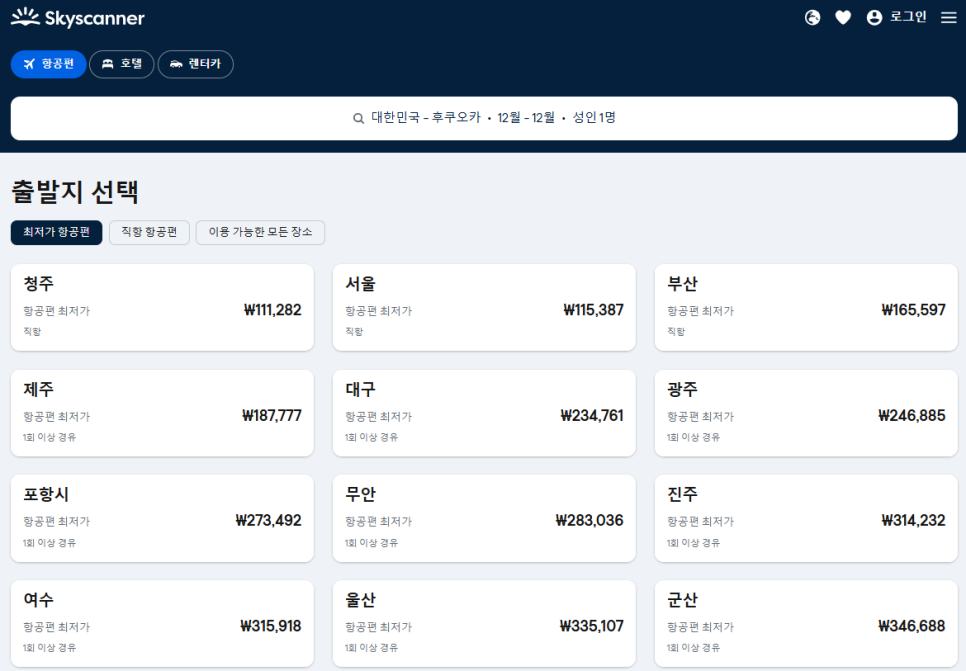This screenshot has height=671, width=966.
Task: Click the ₩315,918 price for 여수
Action: 270,626
